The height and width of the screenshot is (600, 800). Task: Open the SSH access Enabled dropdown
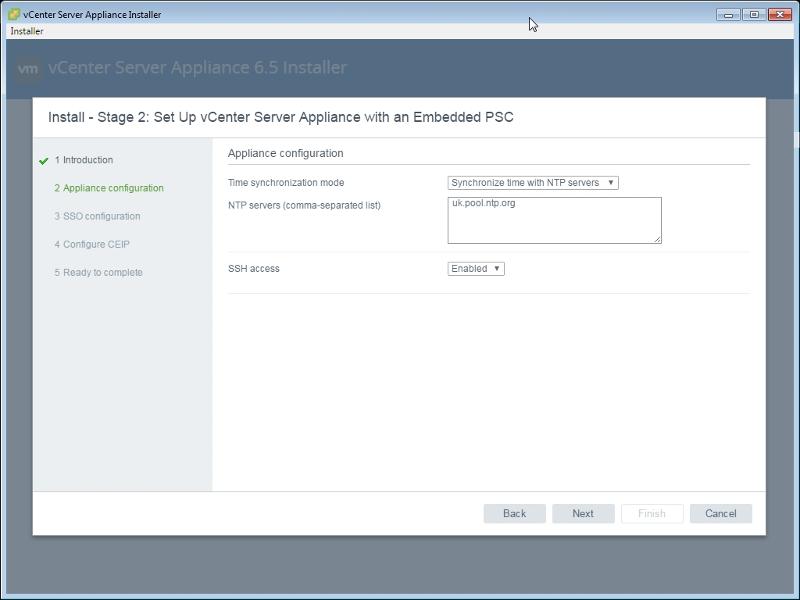(x=476, y=269)
